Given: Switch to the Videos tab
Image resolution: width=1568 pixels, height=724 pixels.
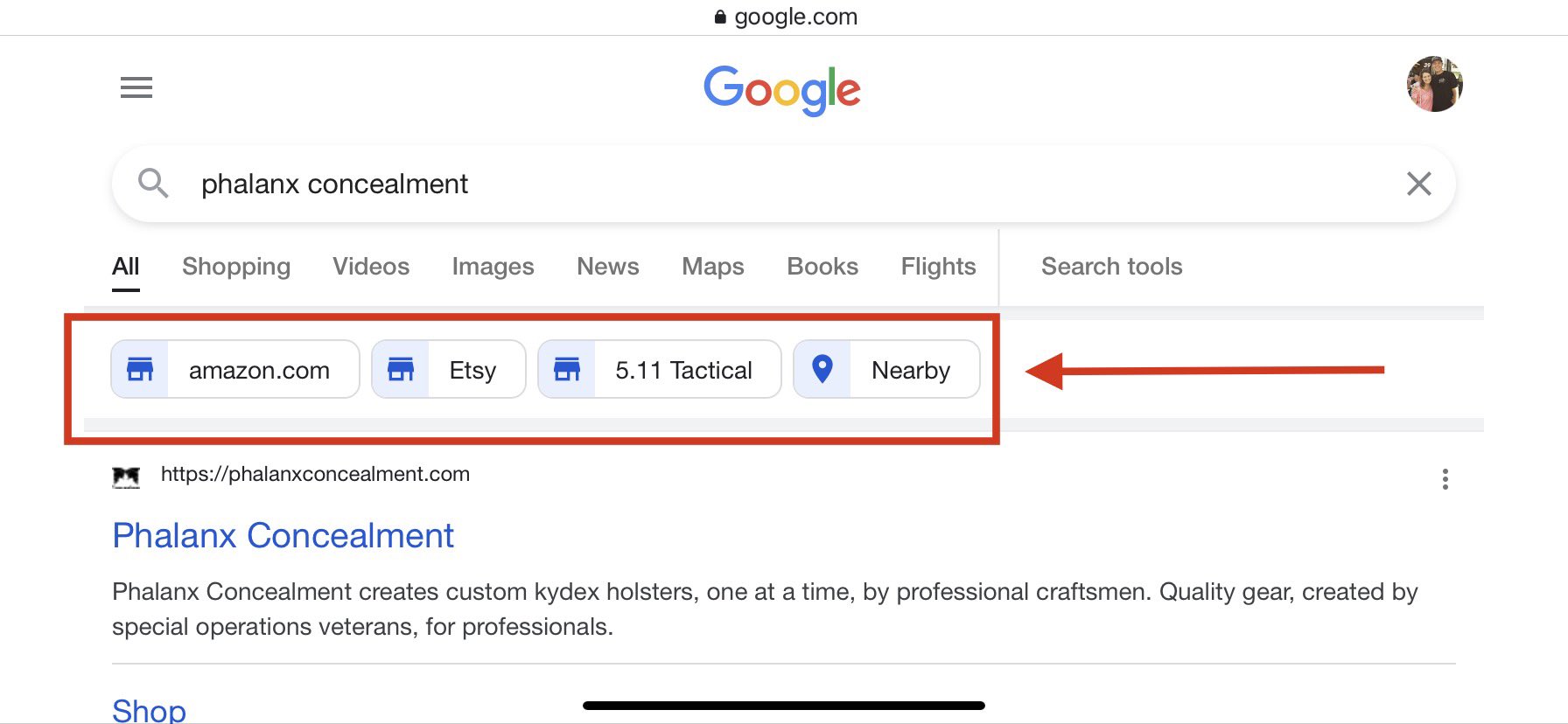Looking at the screenshot, I should click(371, 267).
